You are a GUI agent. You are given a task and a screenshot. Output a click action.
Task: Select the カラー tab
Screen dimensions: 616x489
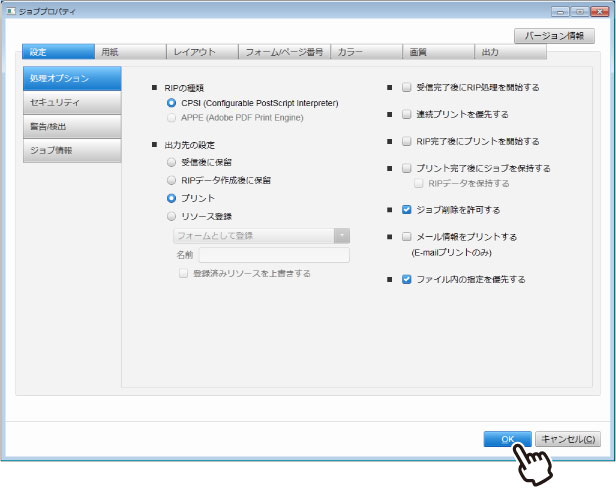[367, 52]
